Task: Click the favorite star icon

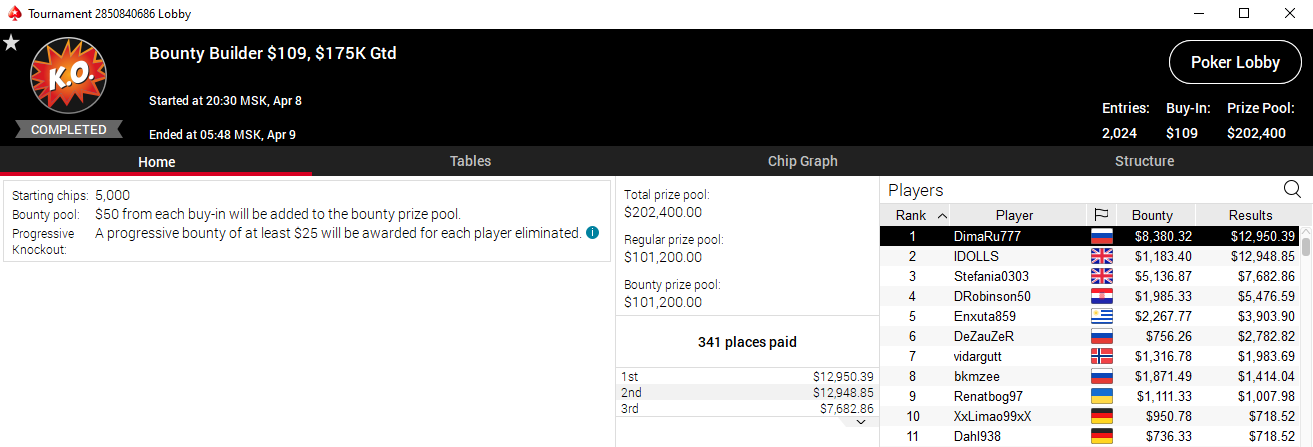Action: point(11,43)
